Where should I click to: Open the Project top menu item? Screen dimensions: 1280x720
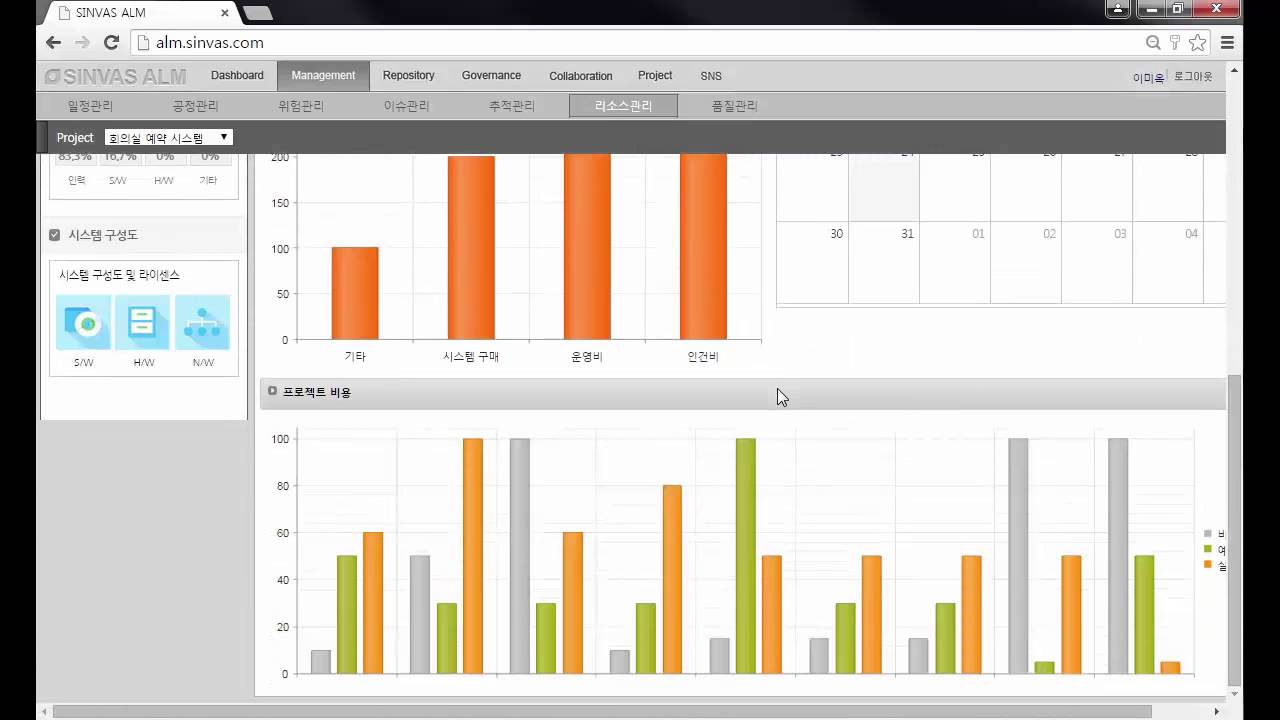click(655, 76)
